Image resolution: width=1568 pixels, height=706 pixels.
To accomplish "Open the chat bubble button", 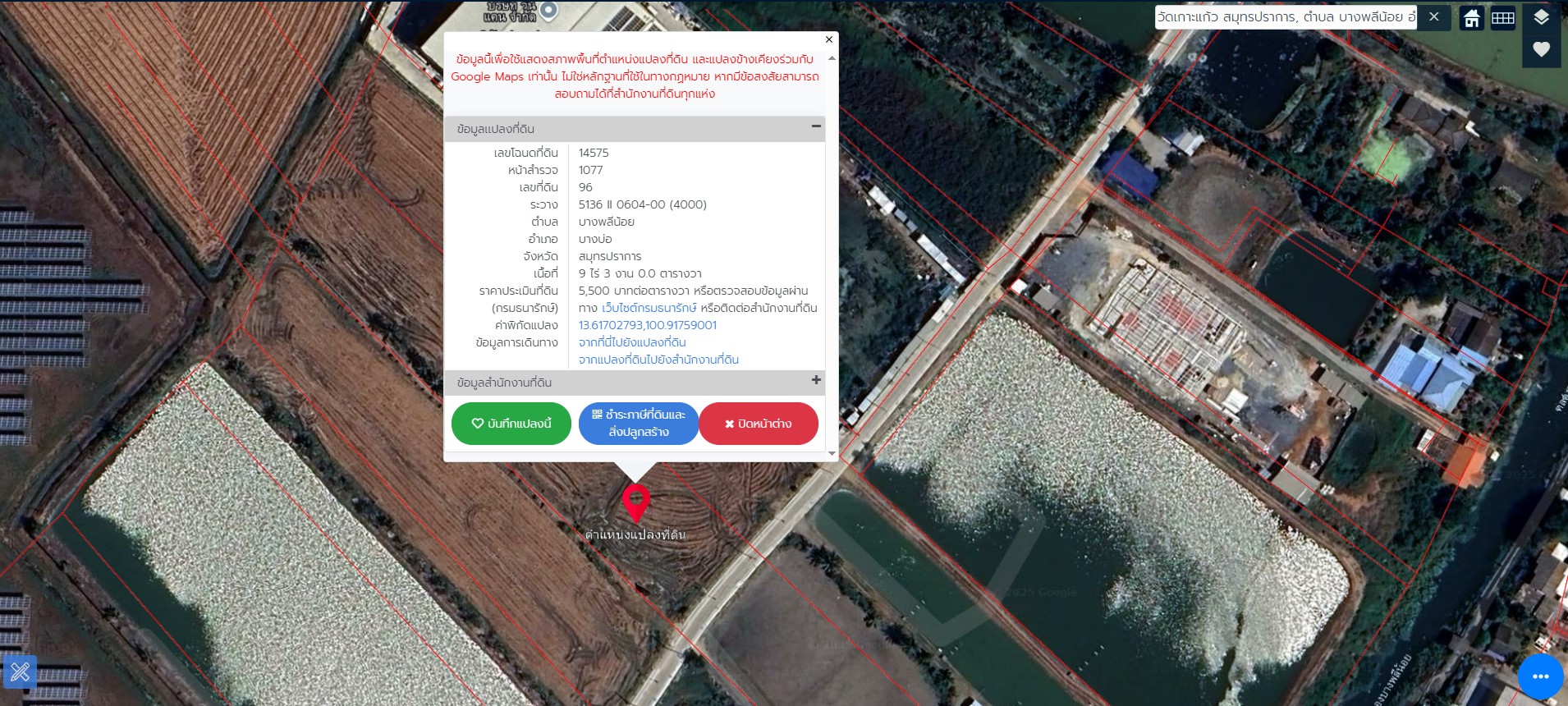I will (1540, 676).
